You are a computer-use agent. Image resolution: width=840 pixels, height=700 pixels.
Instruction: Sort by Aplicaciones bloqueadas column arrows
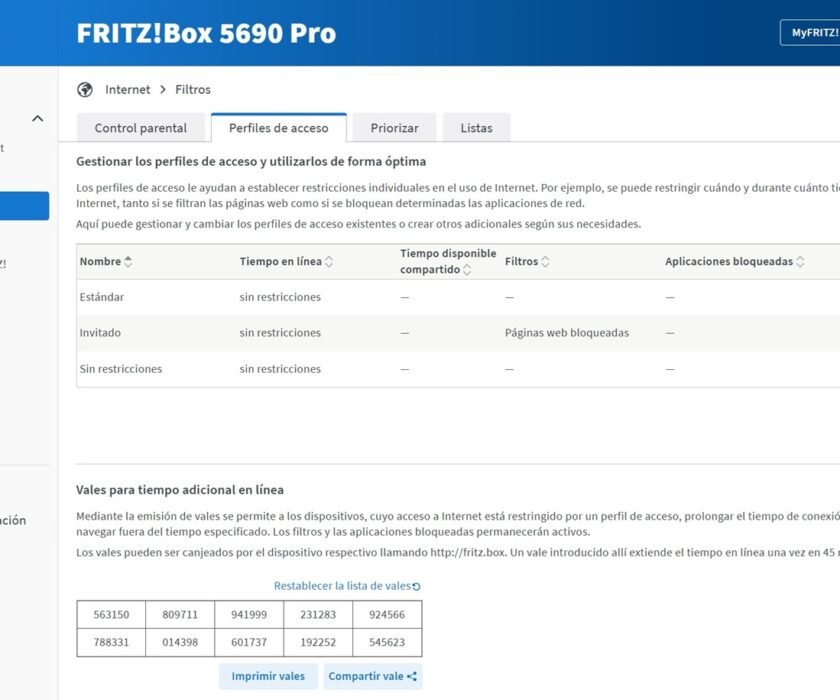point(801,262)
